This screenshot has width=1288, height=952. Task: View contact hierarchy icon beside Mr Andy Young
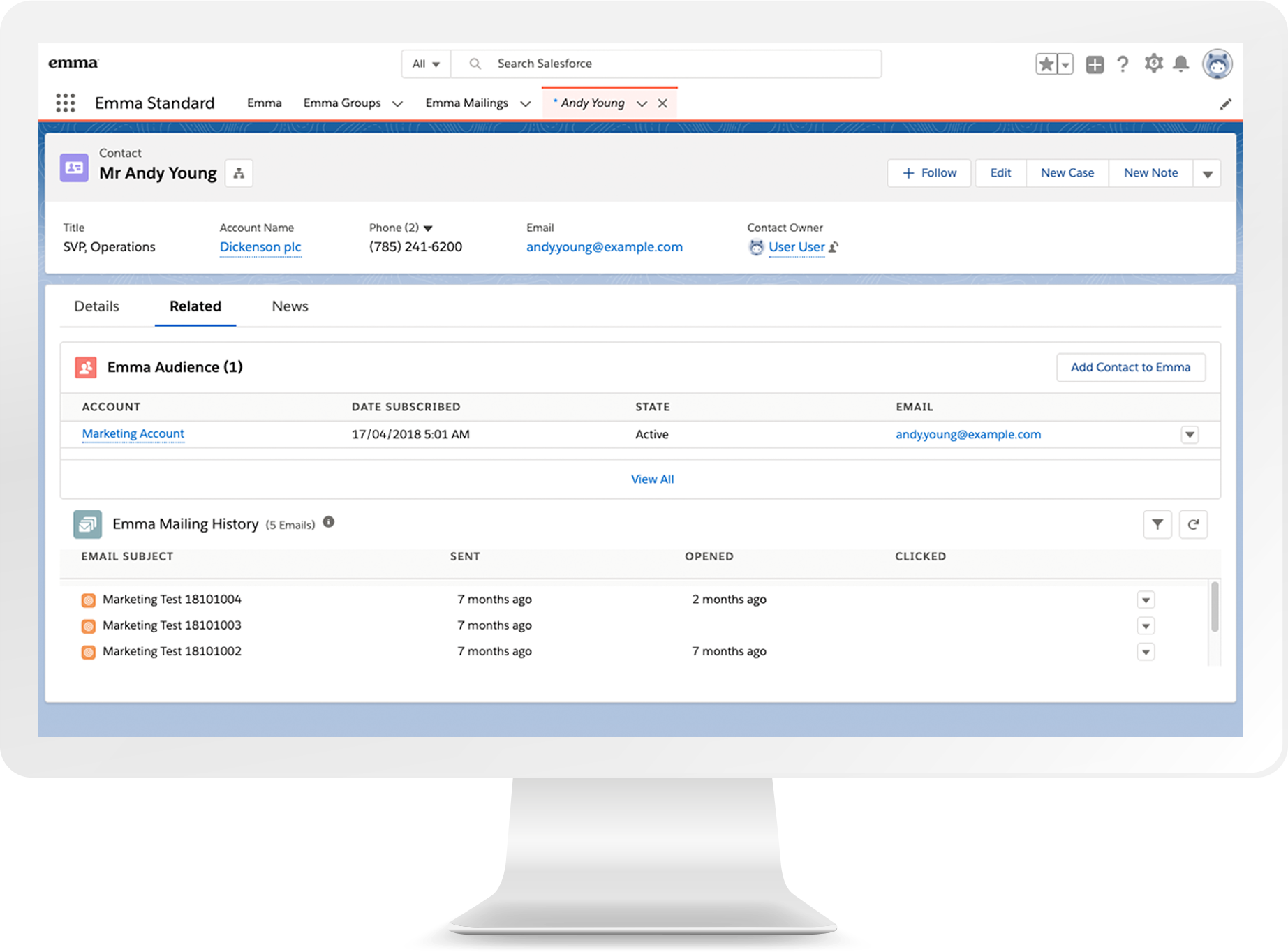click(239, 173)
